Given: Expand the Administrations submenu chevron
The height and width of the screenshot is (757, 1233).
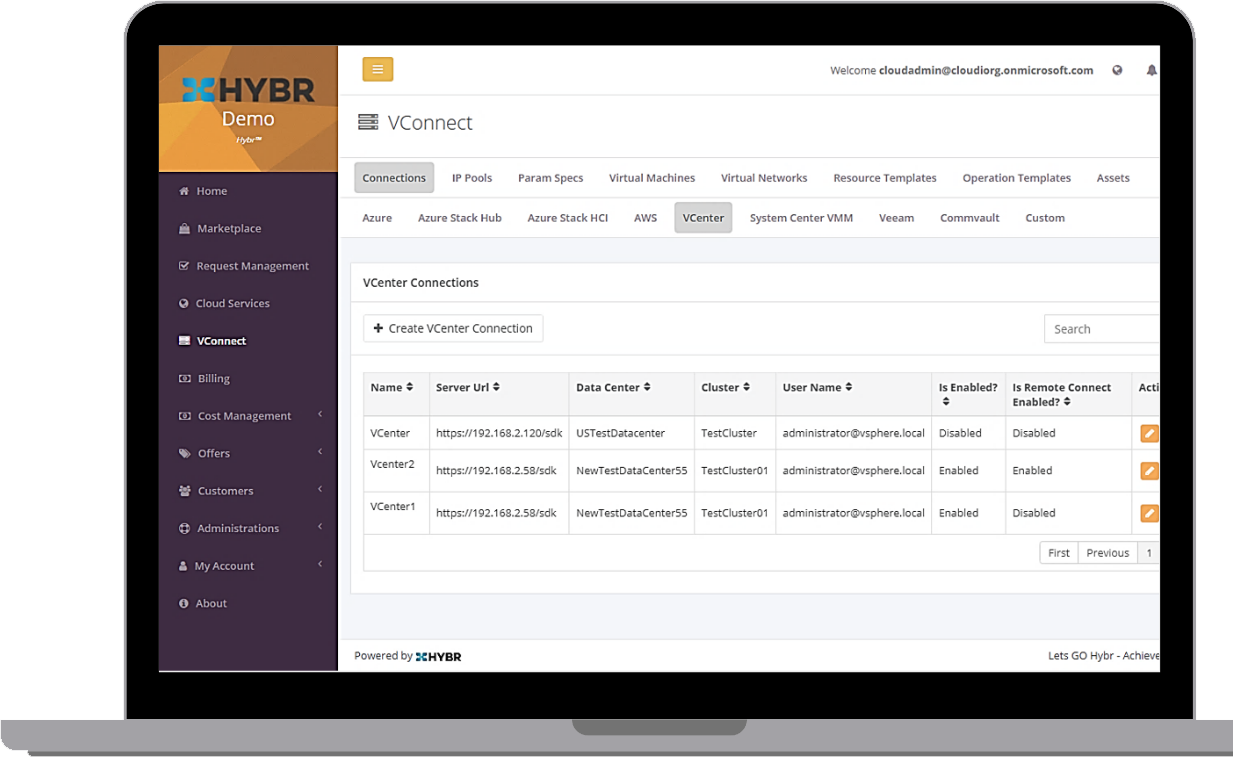Looking at the screenshot, I should (x=321, y=526).
